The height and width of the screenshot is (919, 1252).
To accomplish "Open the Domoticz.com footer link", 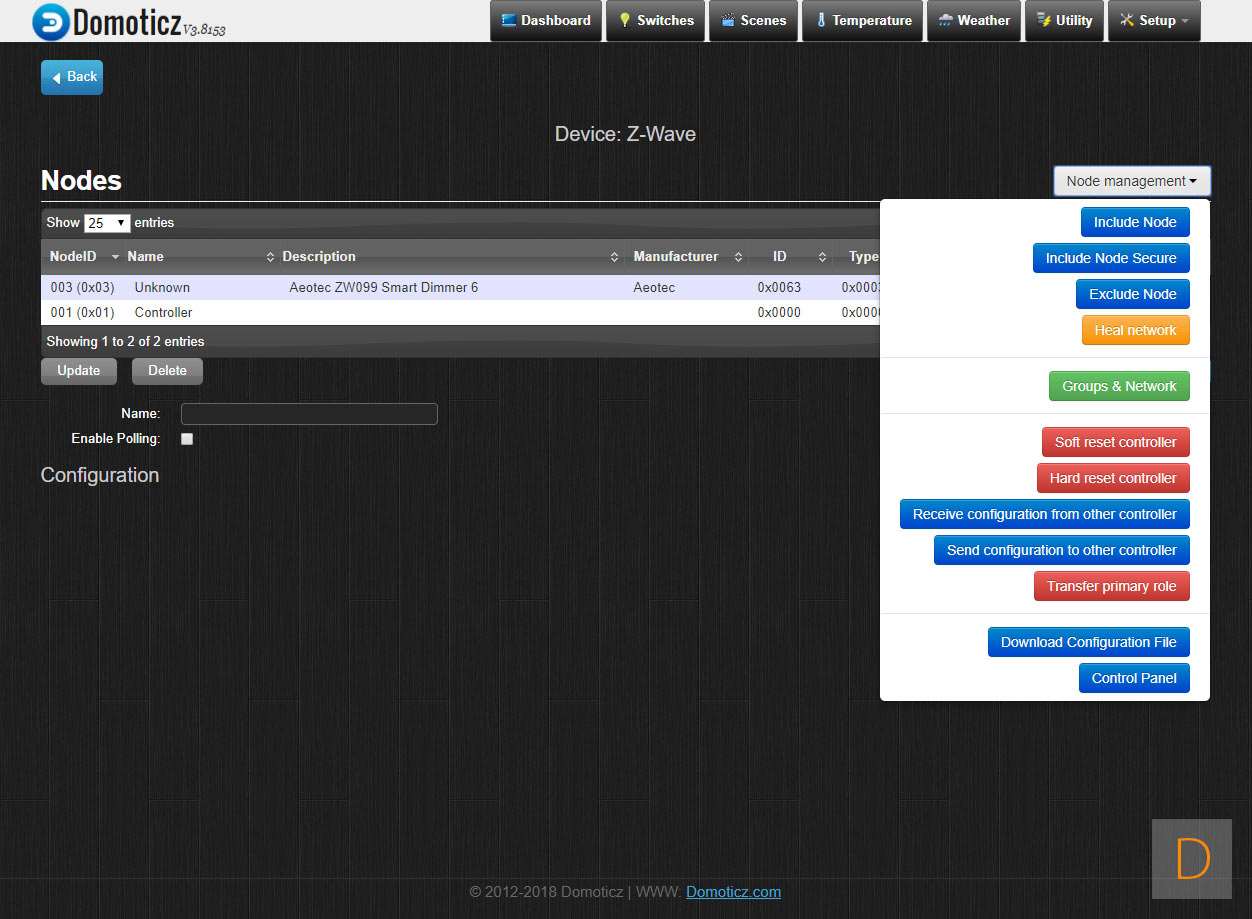I will [x=733, y=892].
